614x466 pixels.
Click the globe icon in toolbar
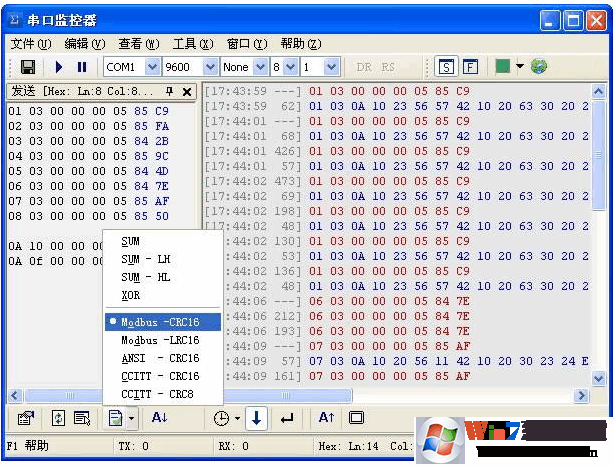click(x=539, y=66)
